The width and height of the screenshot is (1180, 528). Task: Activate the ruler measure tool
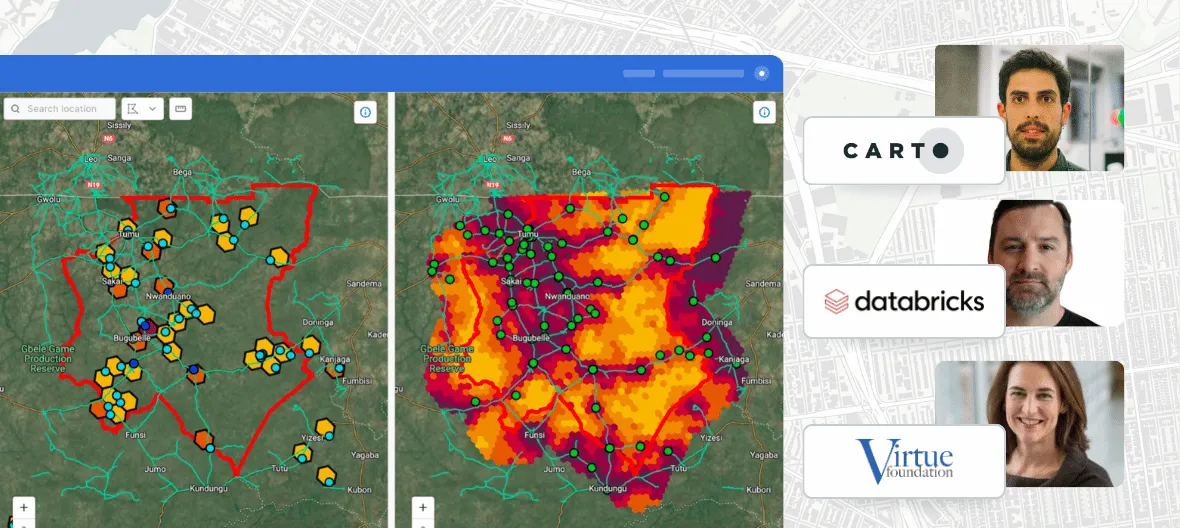pos(181,109)
